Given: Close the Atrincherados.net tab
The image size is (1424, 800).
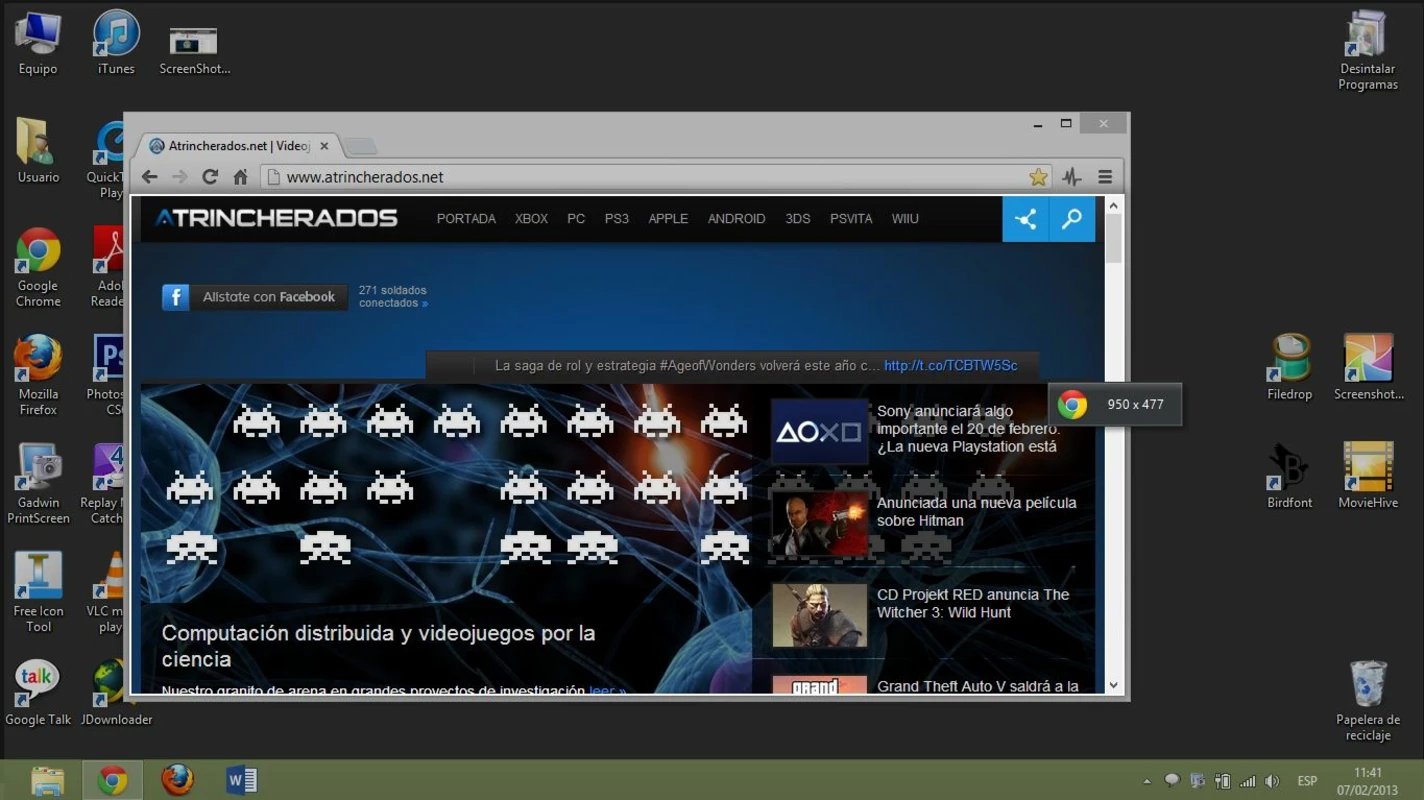Looking at the screenshot, I should point(324,146).
